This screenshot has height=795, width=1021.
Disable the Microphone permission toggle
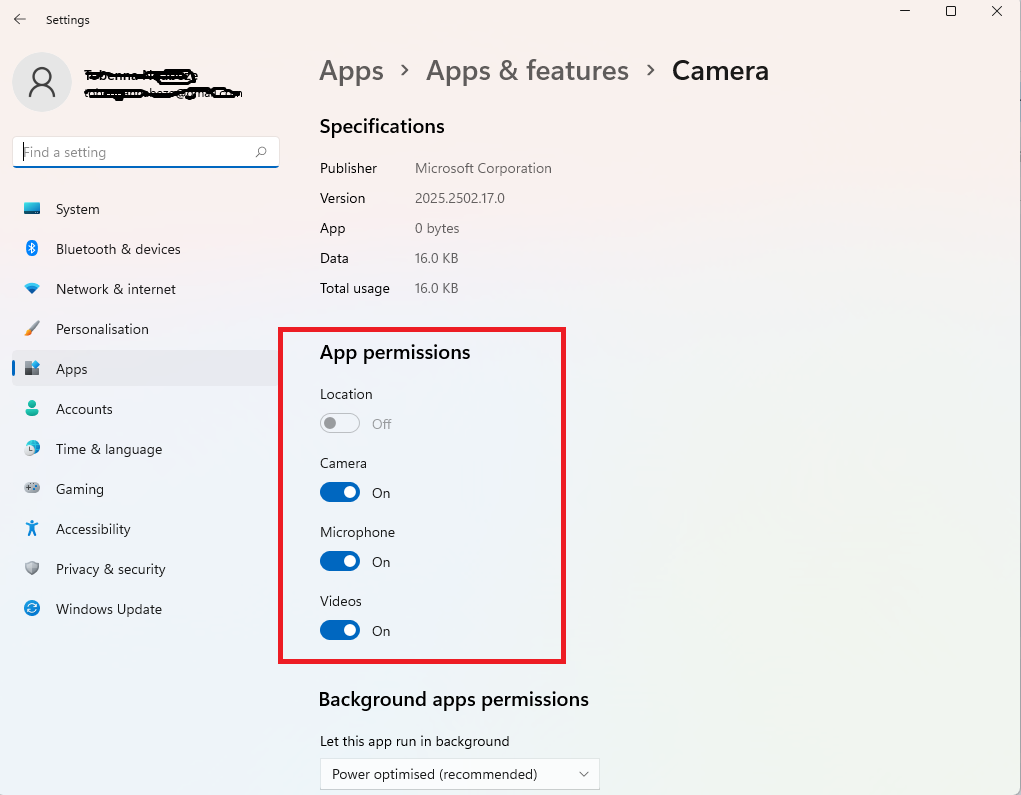click(x=340, y=562)
